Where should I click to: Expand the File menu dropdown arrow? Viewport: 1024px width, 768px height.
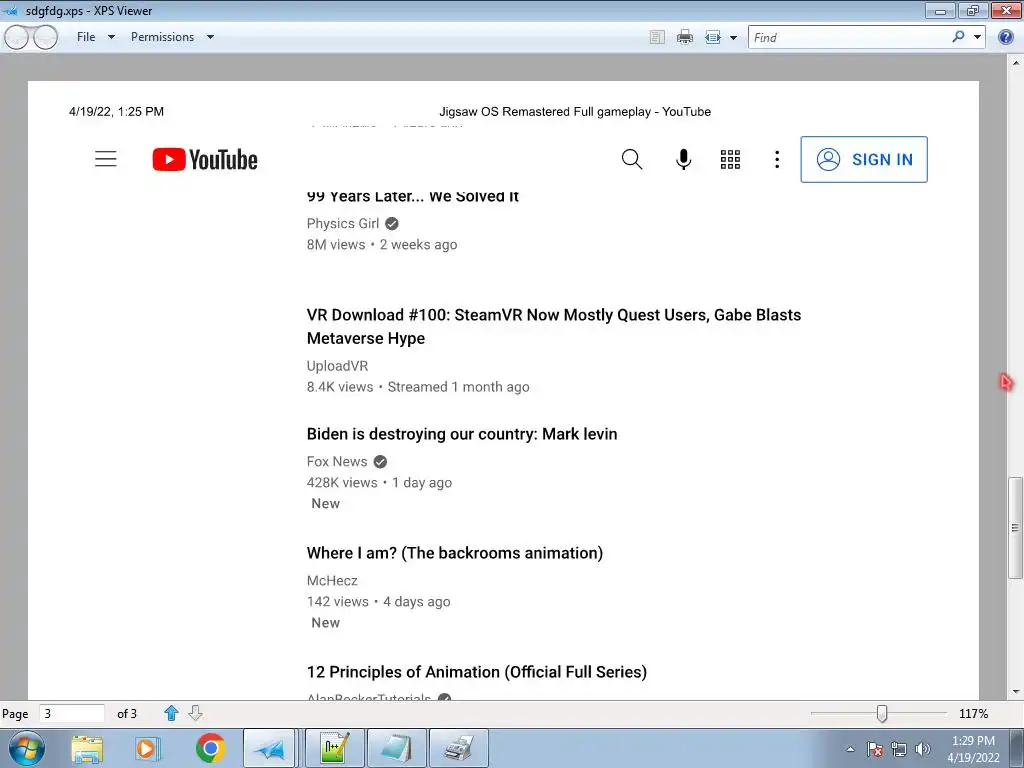pos(111,37)
